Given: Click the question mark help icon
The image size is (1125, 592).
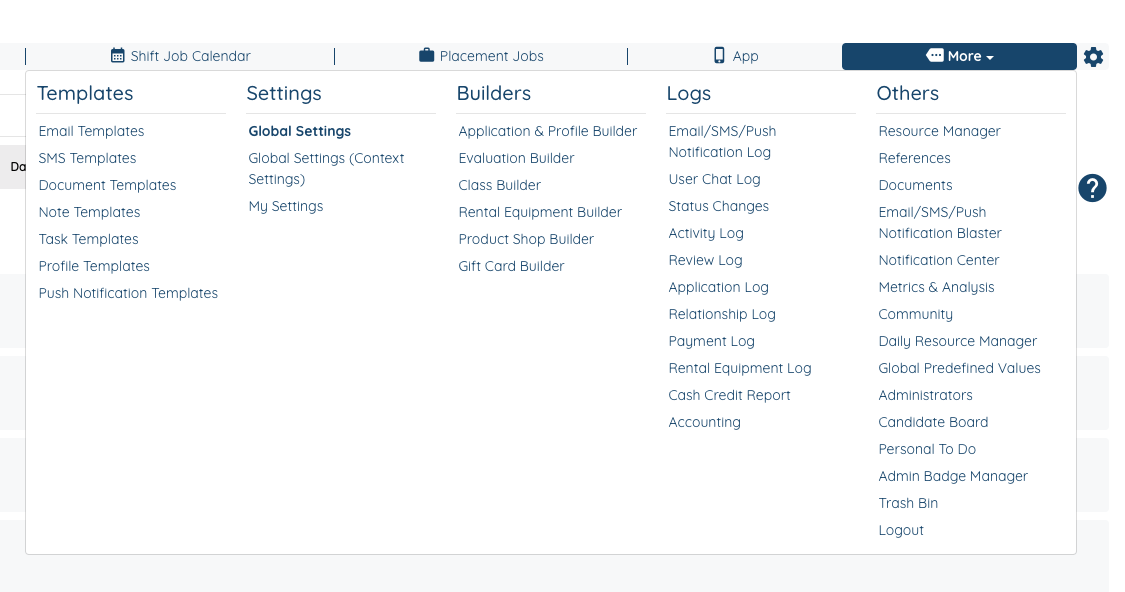Looking at the screenshot, I should [1092, 188].
